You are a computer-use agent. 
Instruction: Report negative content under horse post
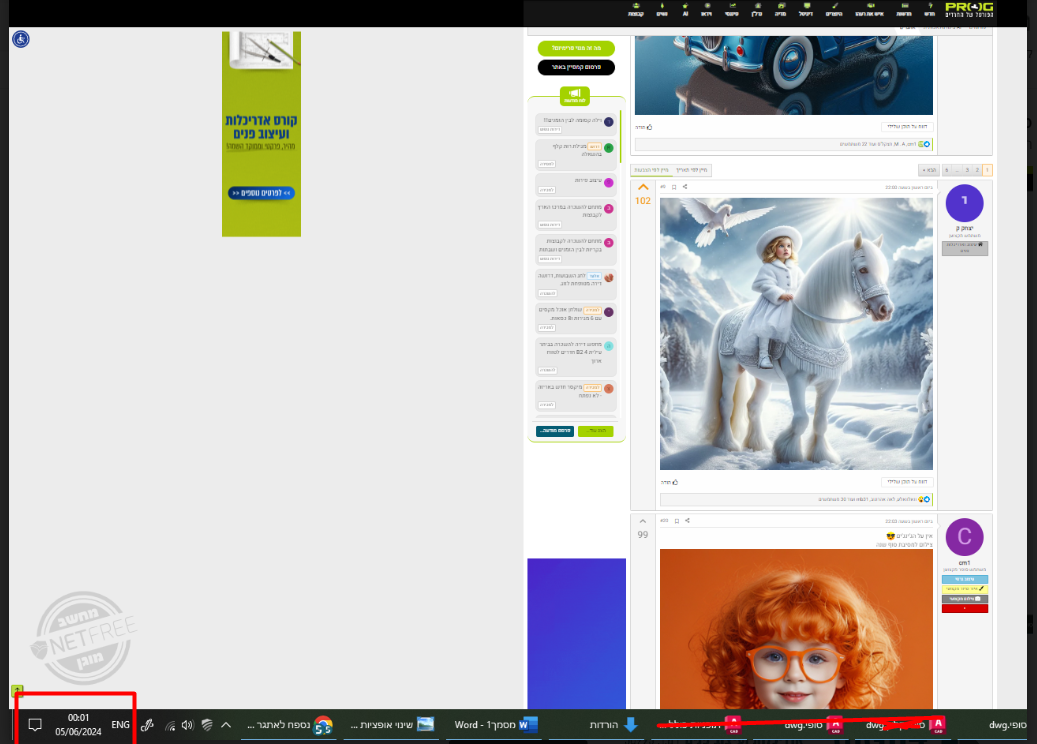907,482
